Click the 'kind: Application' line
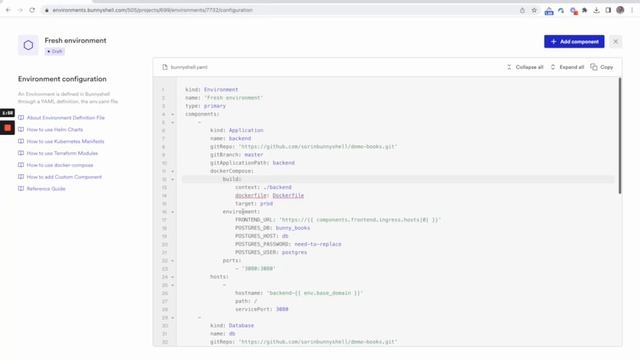This screenshot has height=360, width=640. (x=237, y=130)
